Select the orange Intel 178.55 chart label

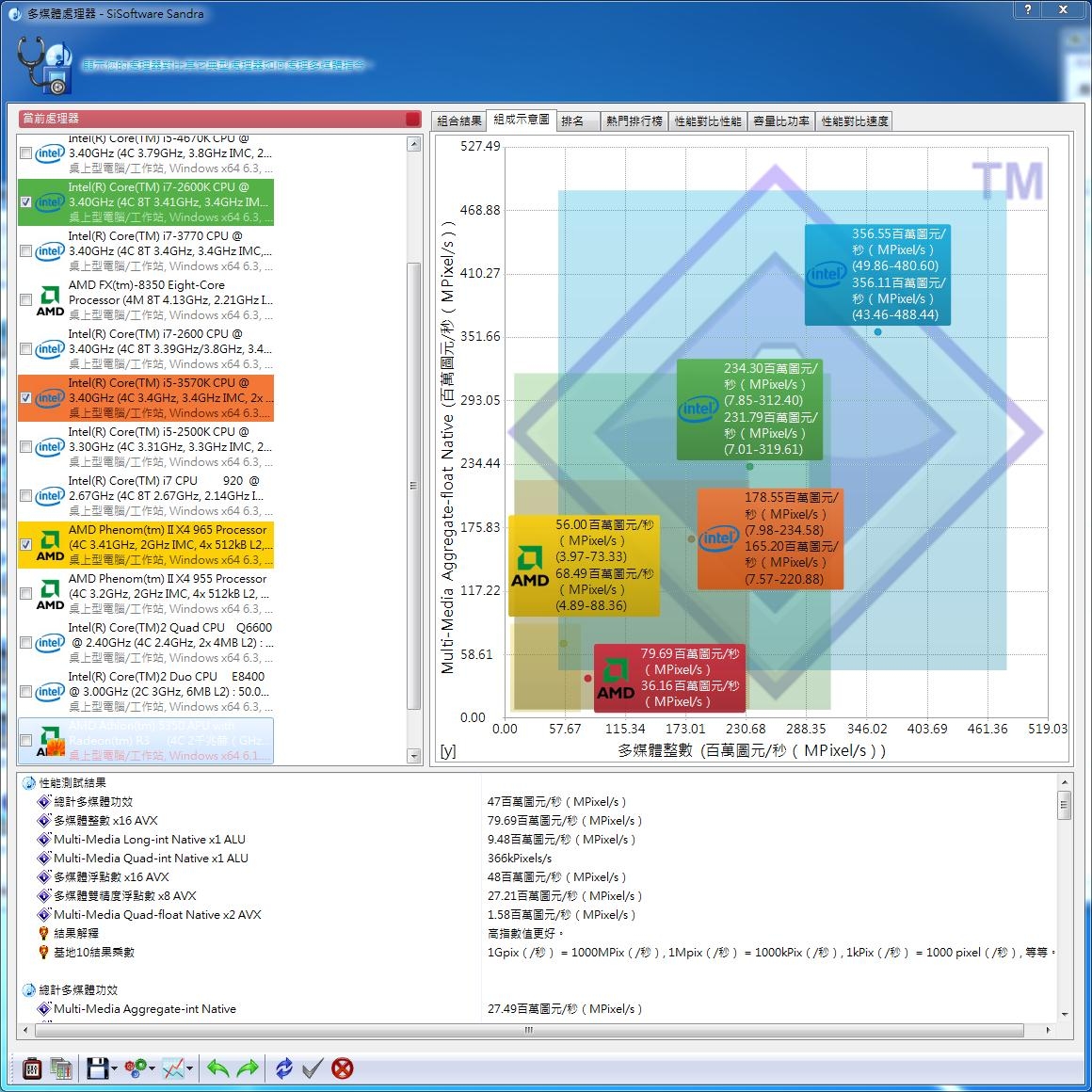[x=770, y=538]
